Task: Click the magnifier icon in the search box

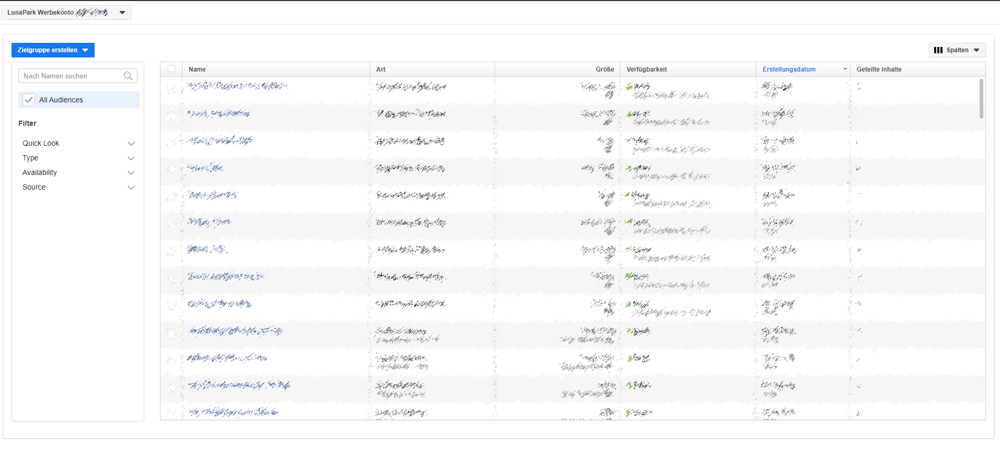Action: pyautogui.click(x=129, y=76)
